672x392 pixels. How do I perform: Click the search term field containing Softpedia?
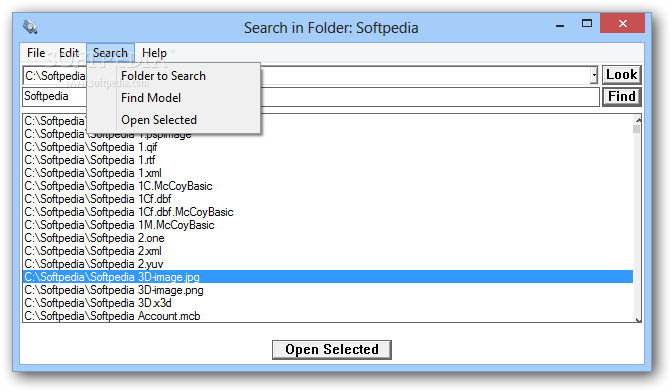[311, 96]
